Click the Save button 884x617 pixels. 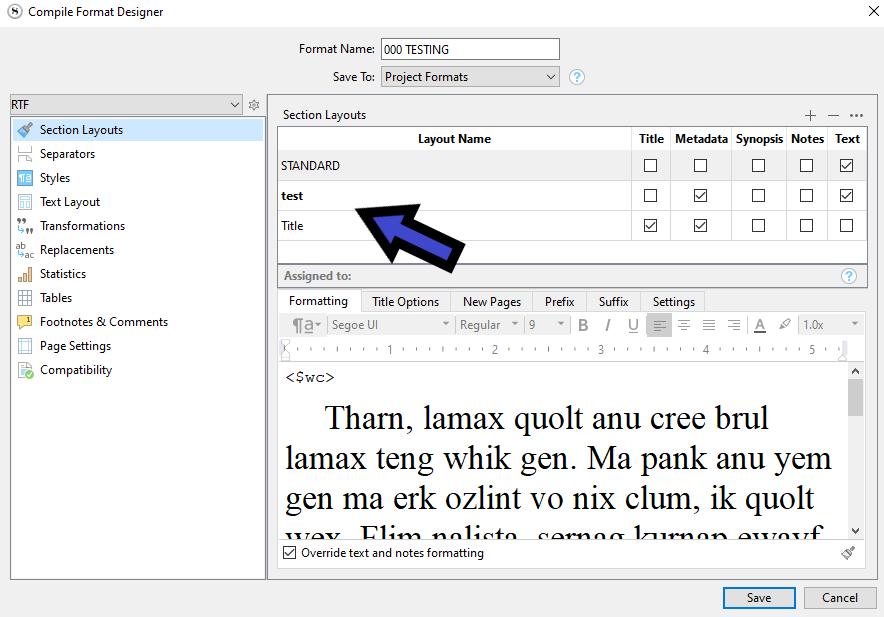click(x=758, y=598)
